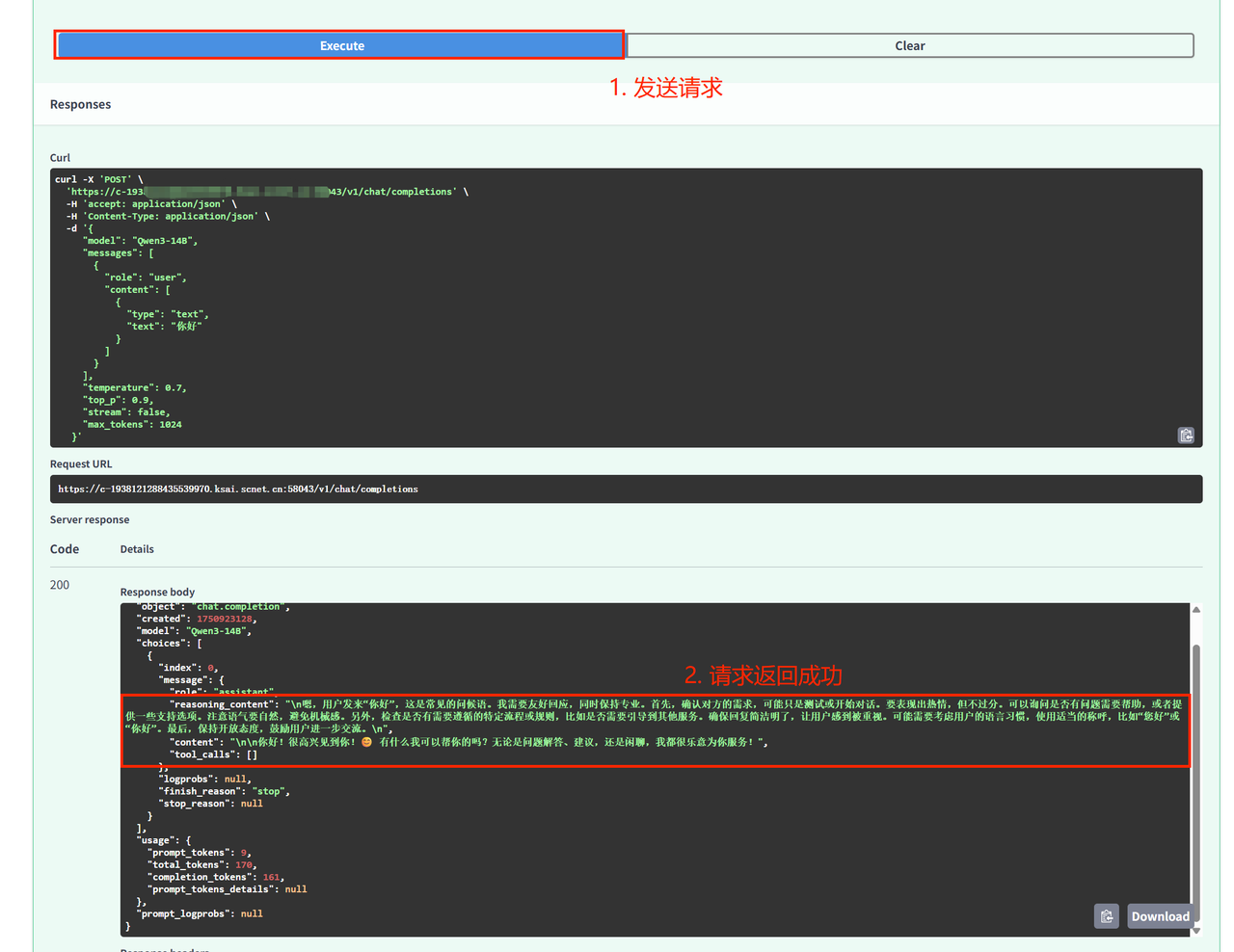Click the "logprobs": null line
This screenshot has width=1234, height=952.
click(x=205, y=779)
